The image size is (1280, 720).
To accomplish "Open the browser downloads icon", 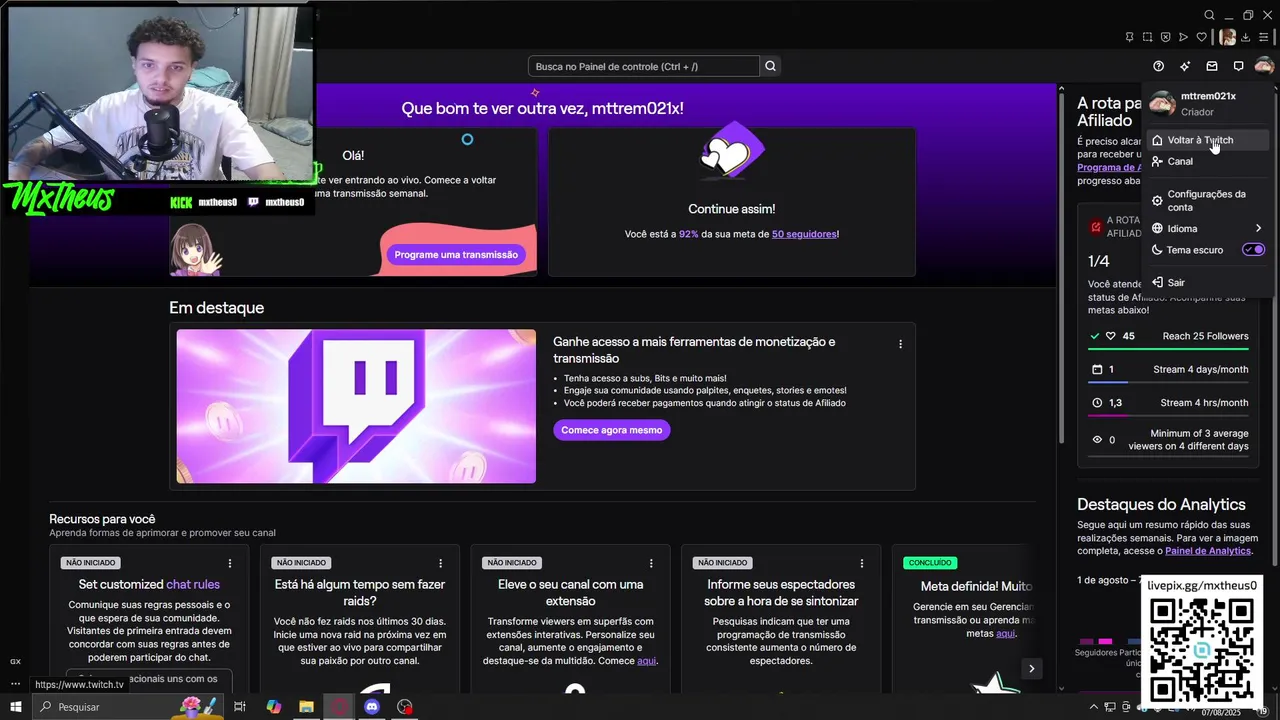I will click(x=1246, y=37).
